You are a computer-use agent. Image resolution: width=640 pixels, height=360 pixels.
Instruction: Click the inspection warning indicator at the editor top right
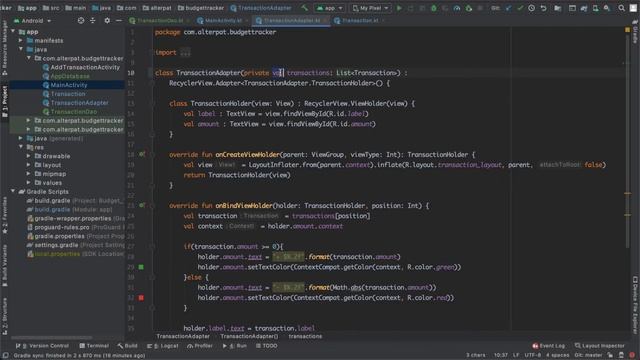click(x=627, y=30)
